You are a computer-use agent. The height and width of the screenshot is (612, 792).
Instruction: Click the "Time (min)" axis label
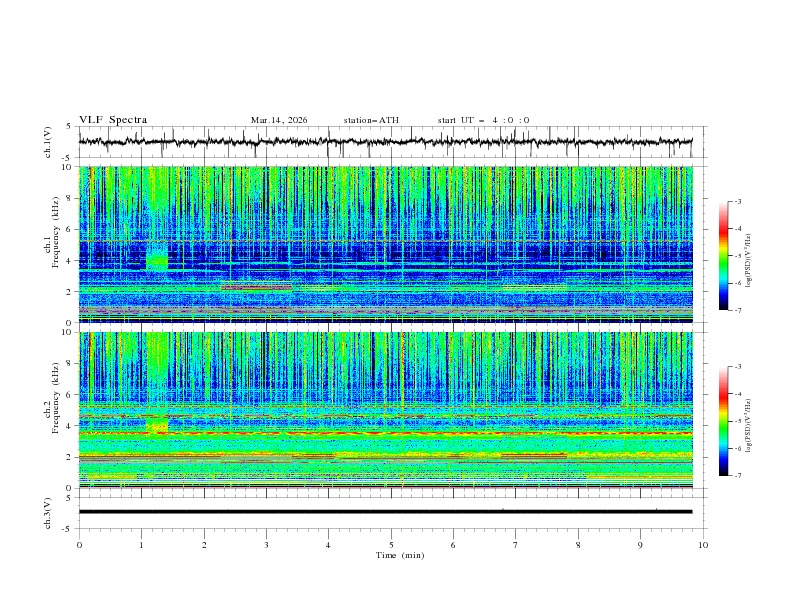400,555
